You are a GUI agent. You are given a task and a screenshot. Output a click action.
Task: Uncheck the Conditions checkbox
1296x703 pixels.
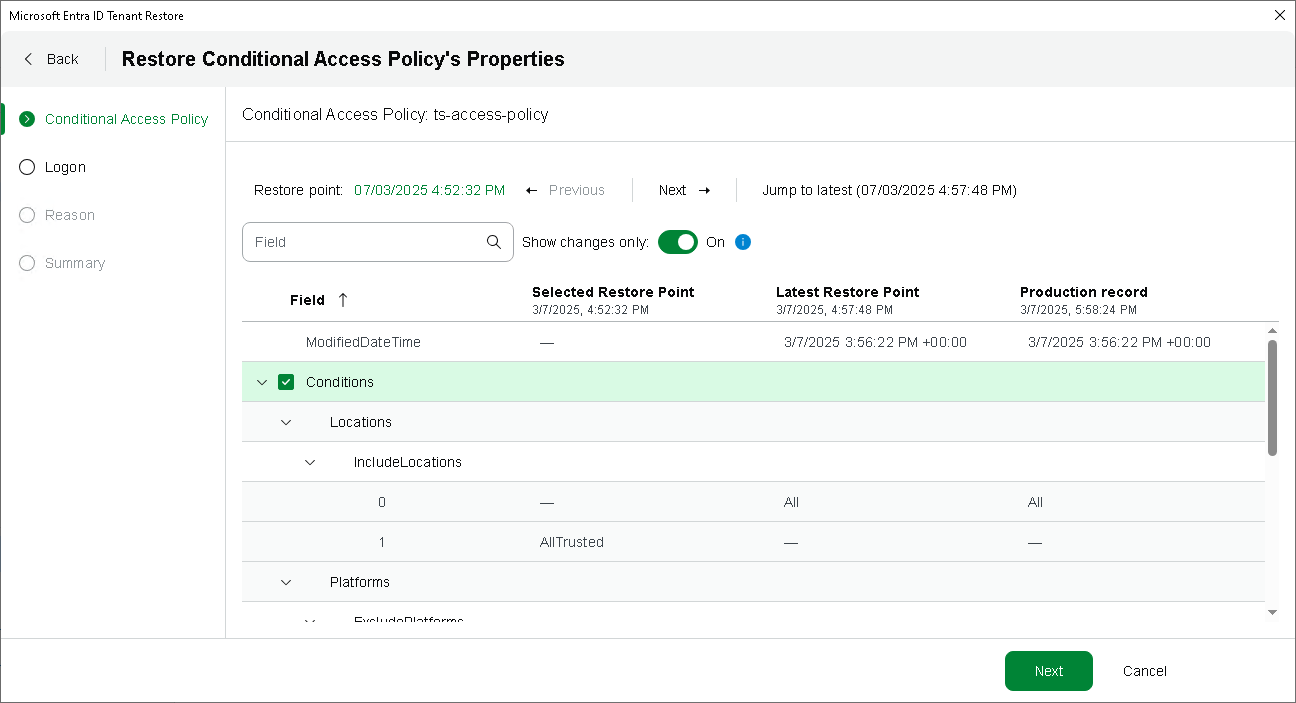[286, 382]
